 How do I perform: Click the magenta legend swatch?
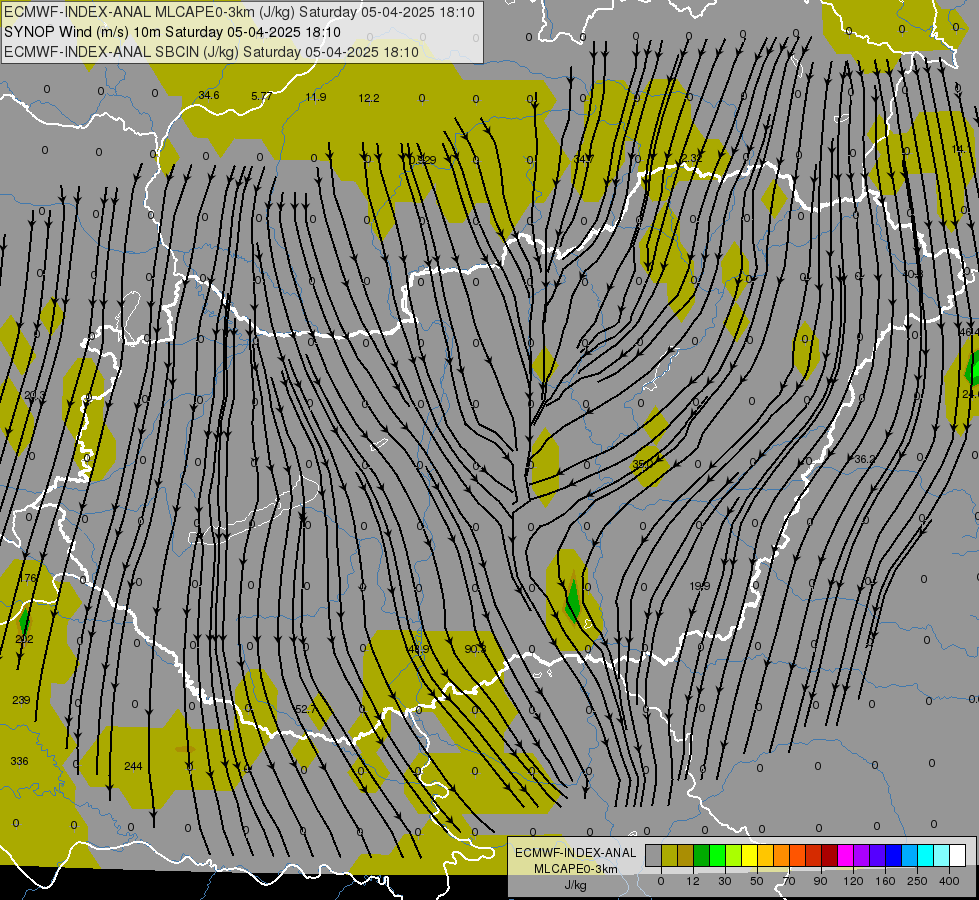[846, 855]
